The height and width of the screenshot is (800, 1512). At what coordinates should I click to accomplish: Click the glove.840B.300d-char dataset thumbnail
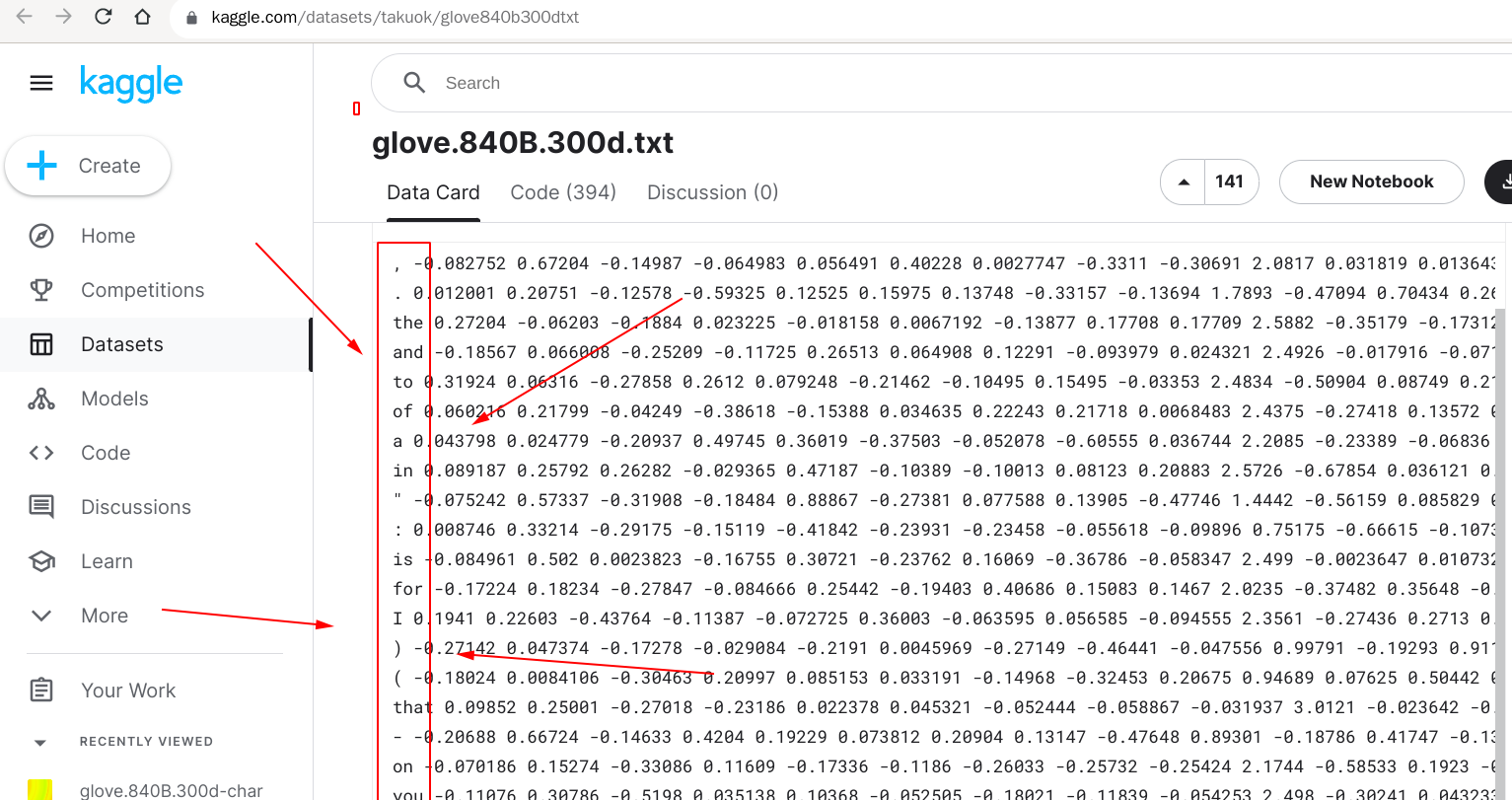[x=39, y=789]
